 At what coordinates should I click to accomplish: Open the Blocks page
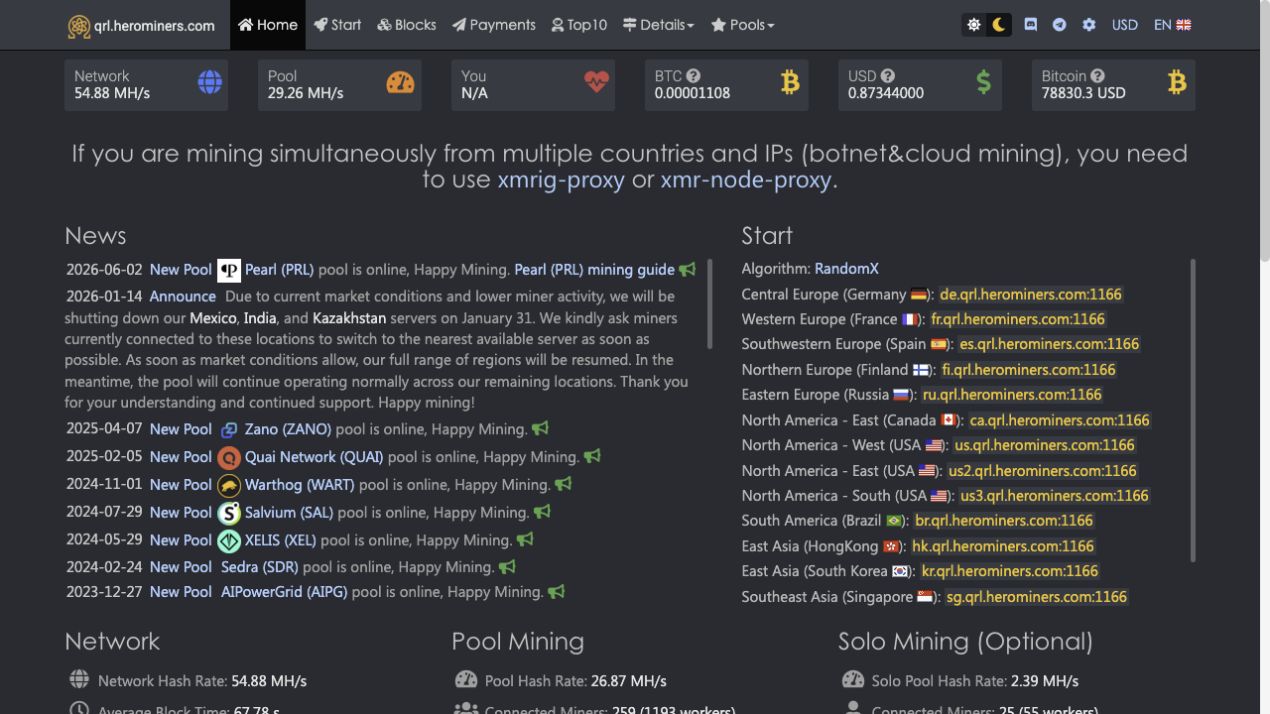tap(406, 25)
